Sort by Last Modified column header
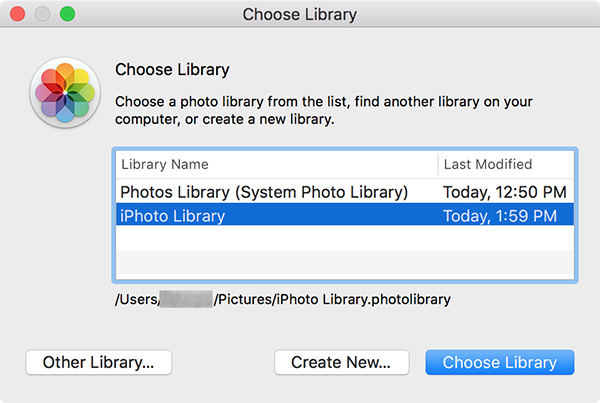600x403 pixels. click(x=506, y=165)
